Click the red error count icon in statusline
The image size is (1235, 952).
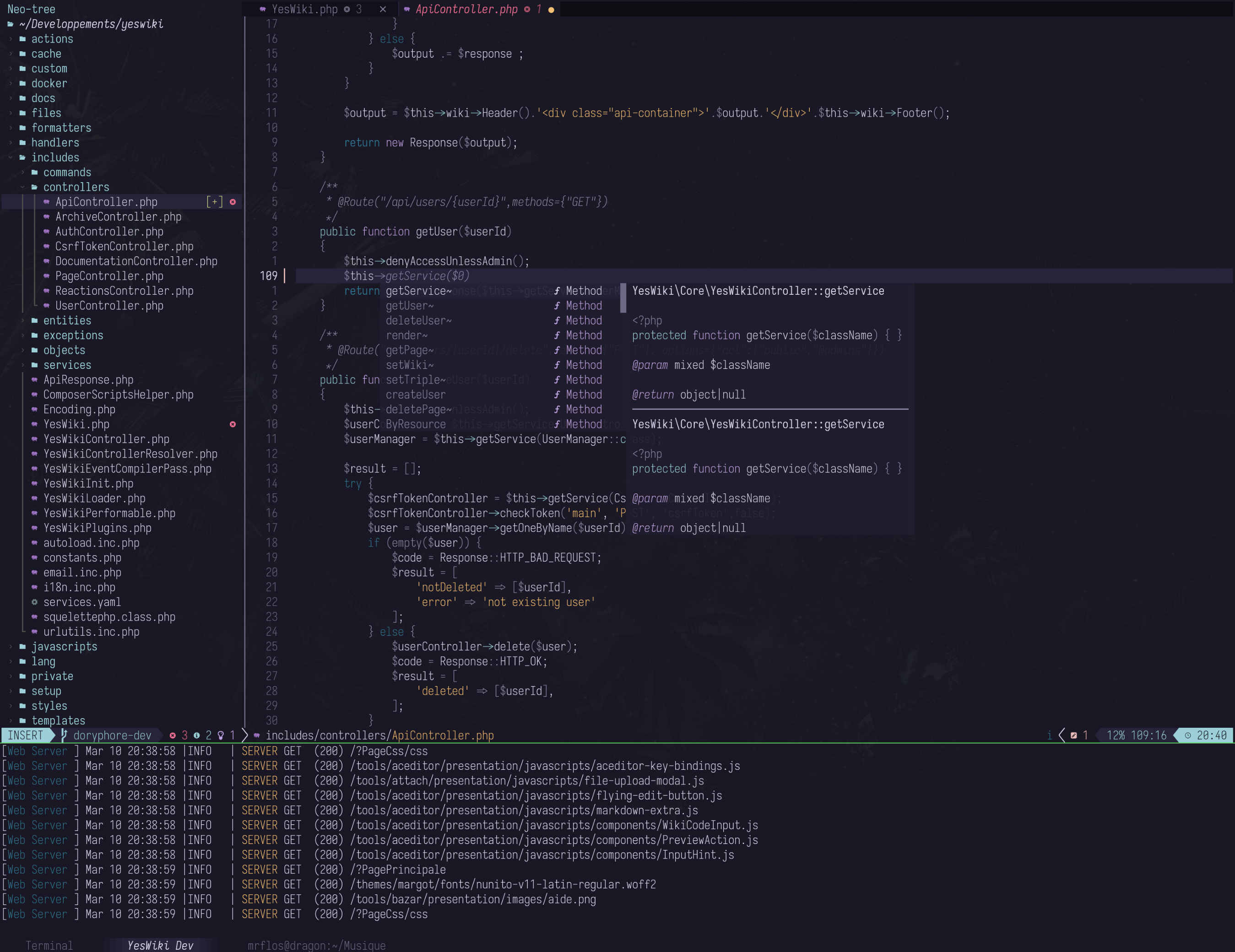click(173, 735)
